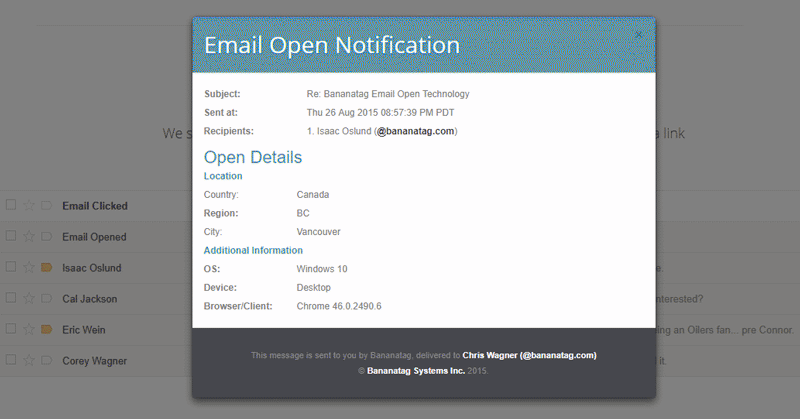Image resolution: width=800 pixels, height=419 pixels.
Task: Toggle importance marker on Email Clicked row
Action: pyautogui.click(x=46, y=206)
